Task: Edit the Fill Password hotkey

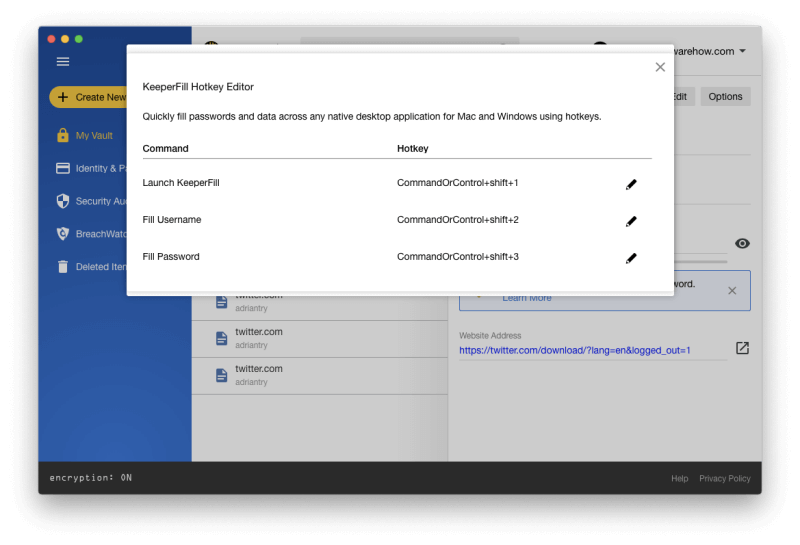Action: 631,258
